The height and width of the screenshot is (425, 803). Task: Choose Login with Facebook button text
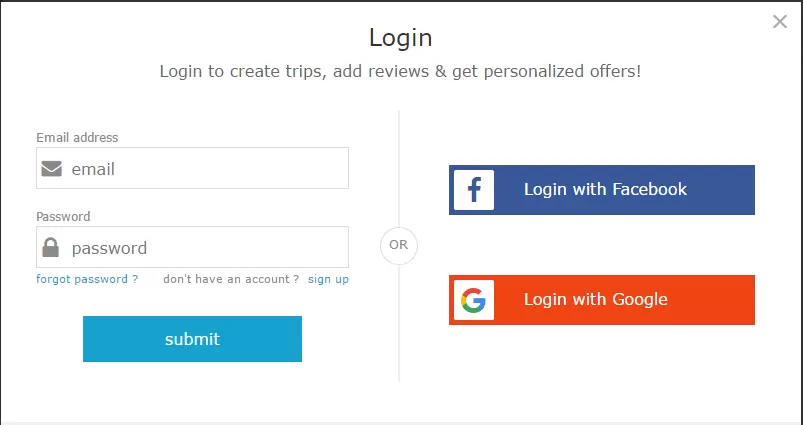click(605, 189)
